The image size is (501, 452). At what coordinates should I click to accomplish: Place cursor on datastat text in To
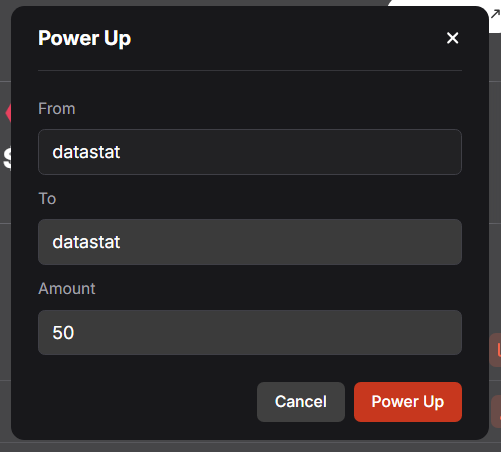pos(86,242)
